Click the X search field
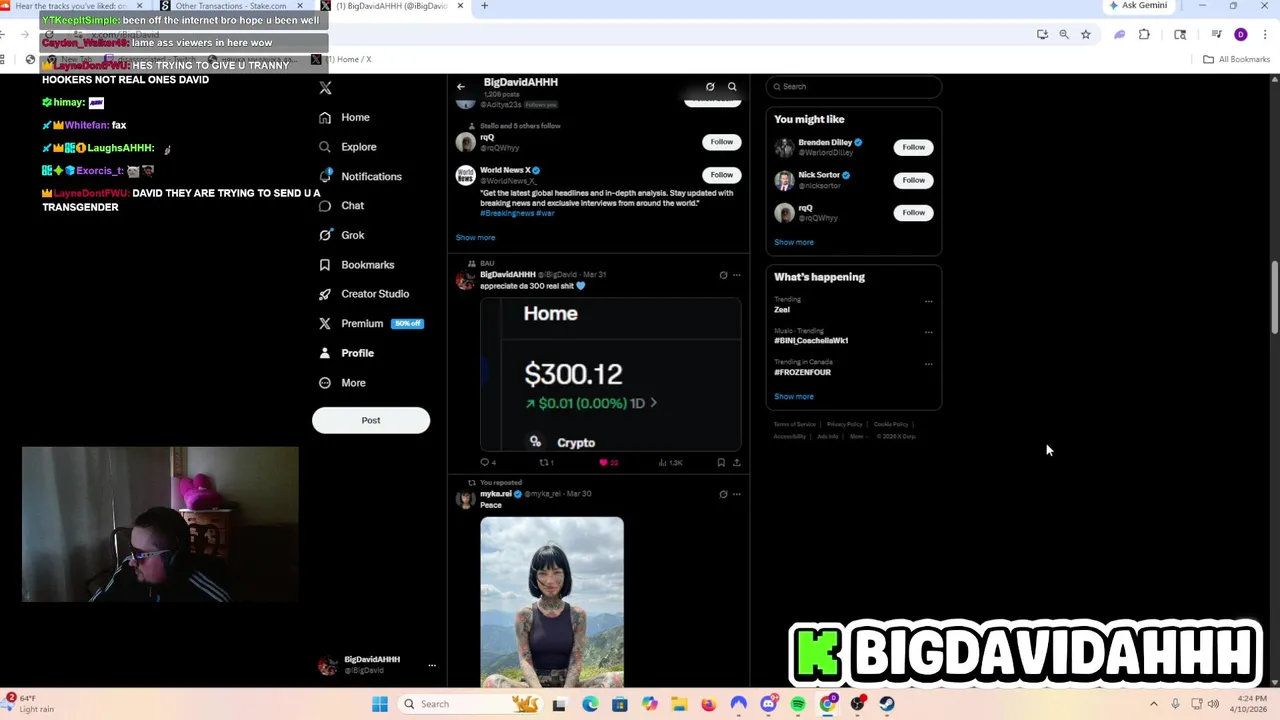 pyautogui.click(x=854, y=87)
